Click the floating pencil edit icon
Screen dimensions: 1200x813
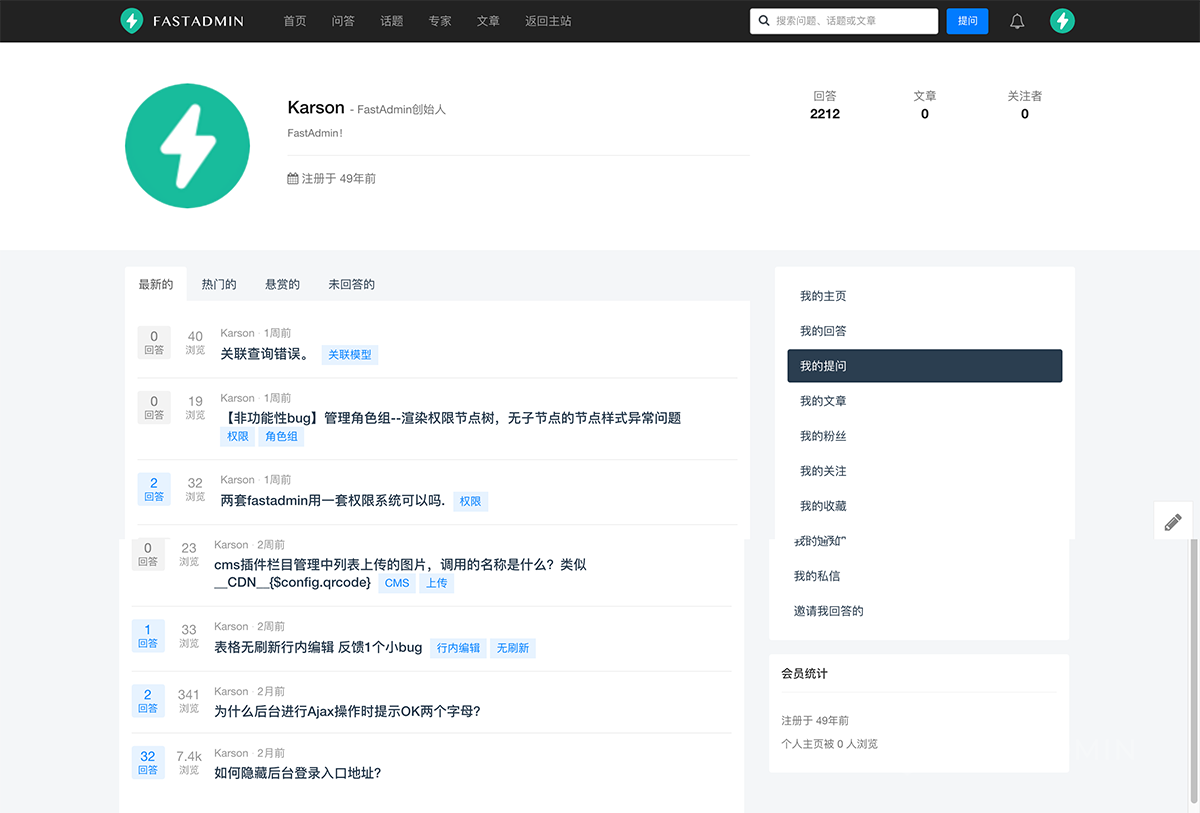click(x=1173, y=521)
